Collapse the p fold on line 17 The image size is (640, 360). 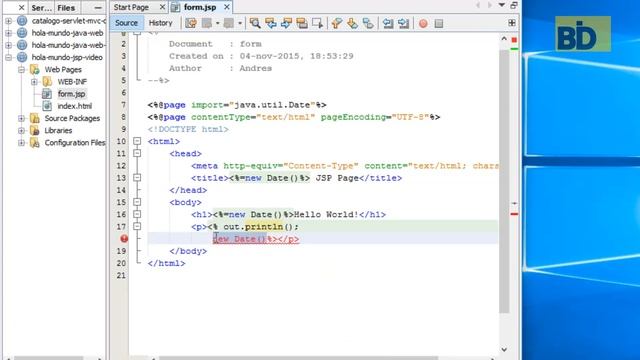(137, 226)
